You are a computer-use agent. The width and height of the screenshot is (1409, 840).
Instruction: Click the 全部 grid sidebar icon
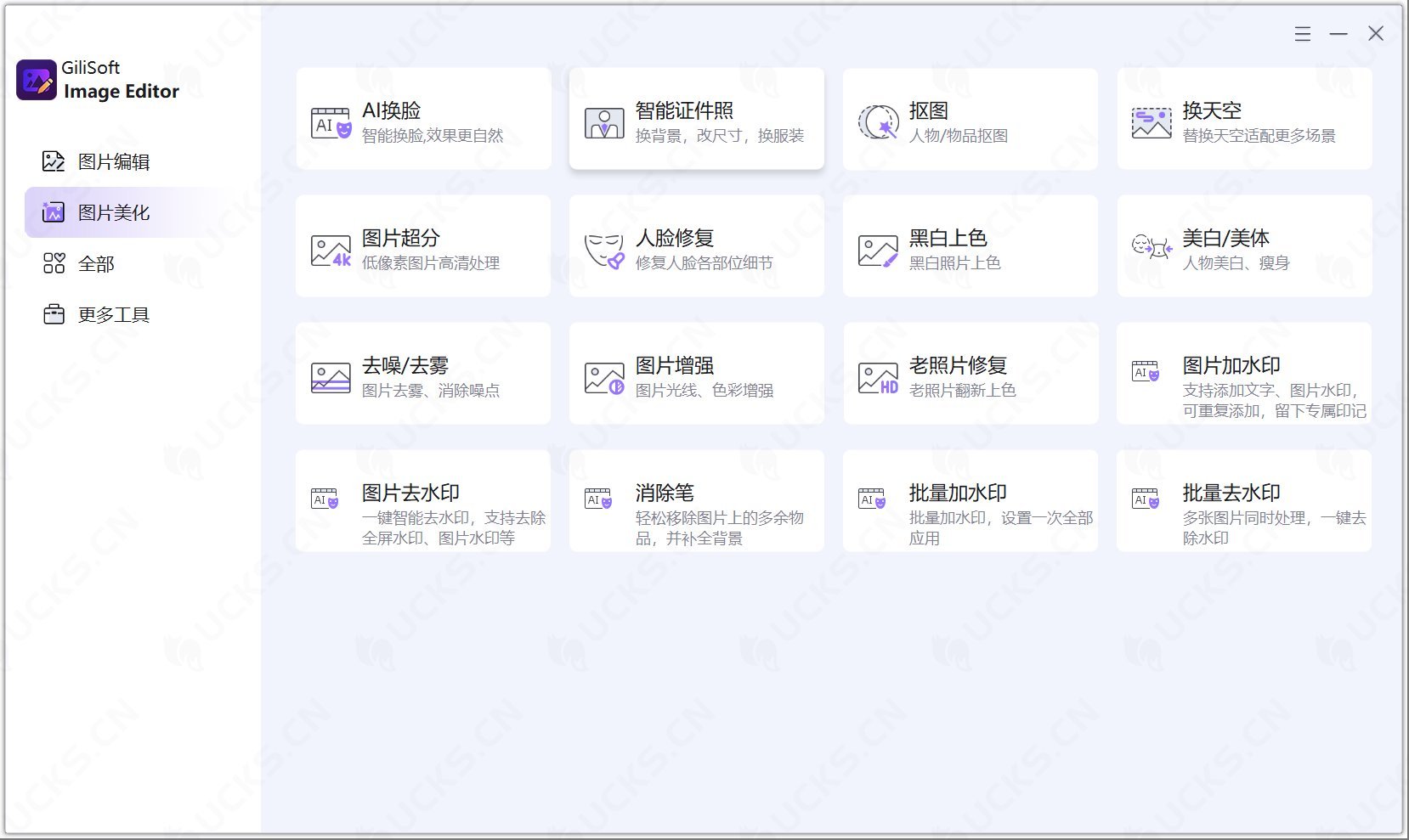pyautogui.click(x=54, y=263)
